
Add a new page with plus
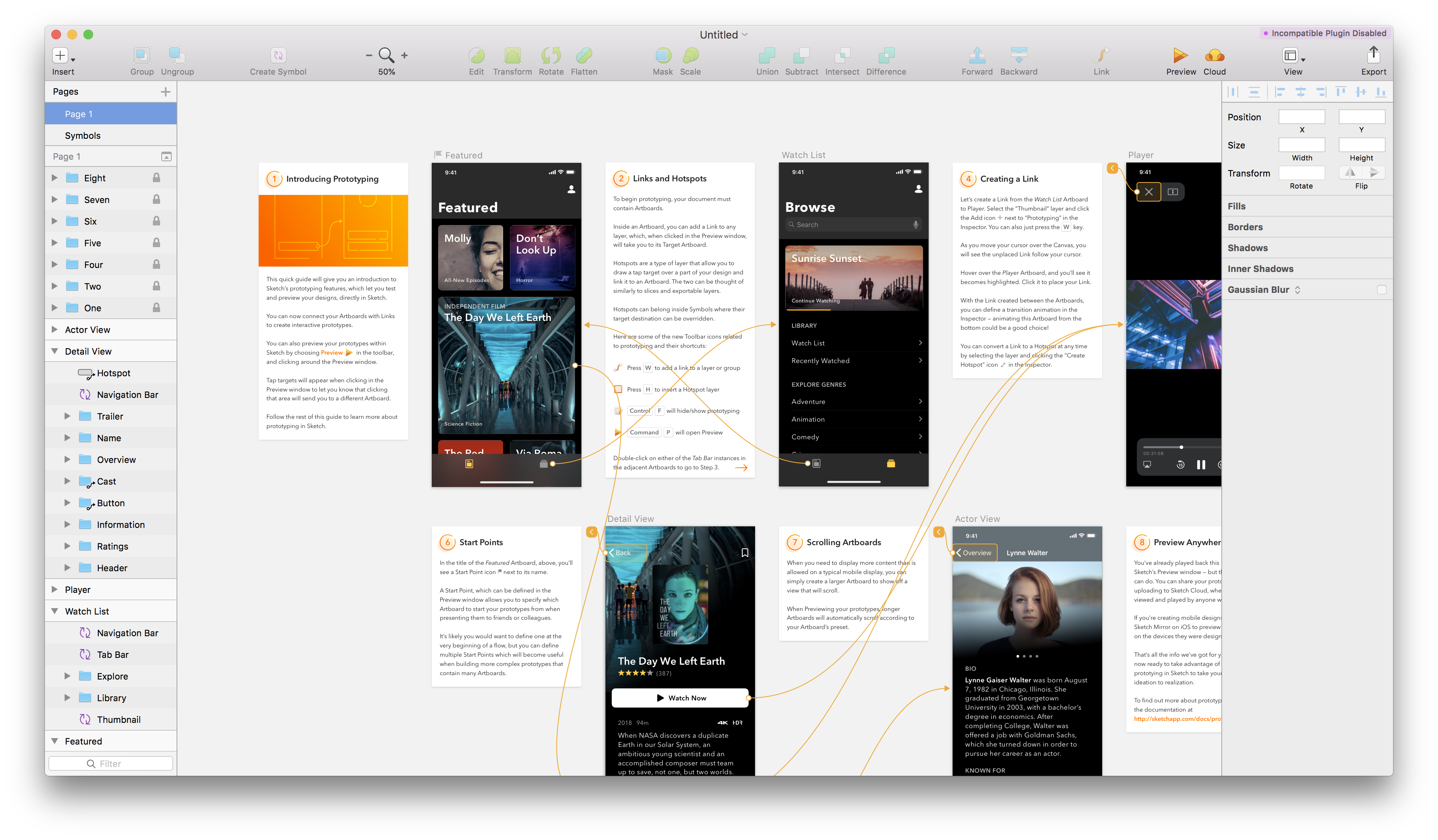point(165,92)
